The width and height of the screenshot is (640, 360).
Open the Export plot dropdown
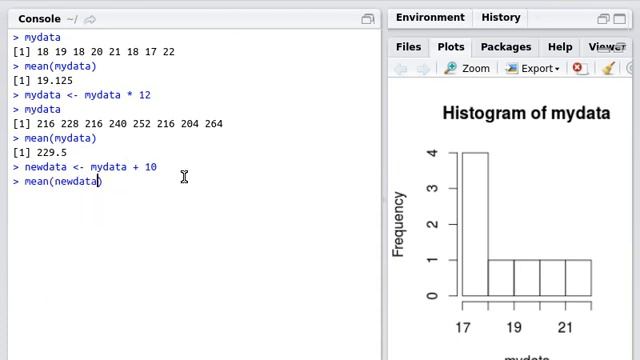[x=532, y=68]
